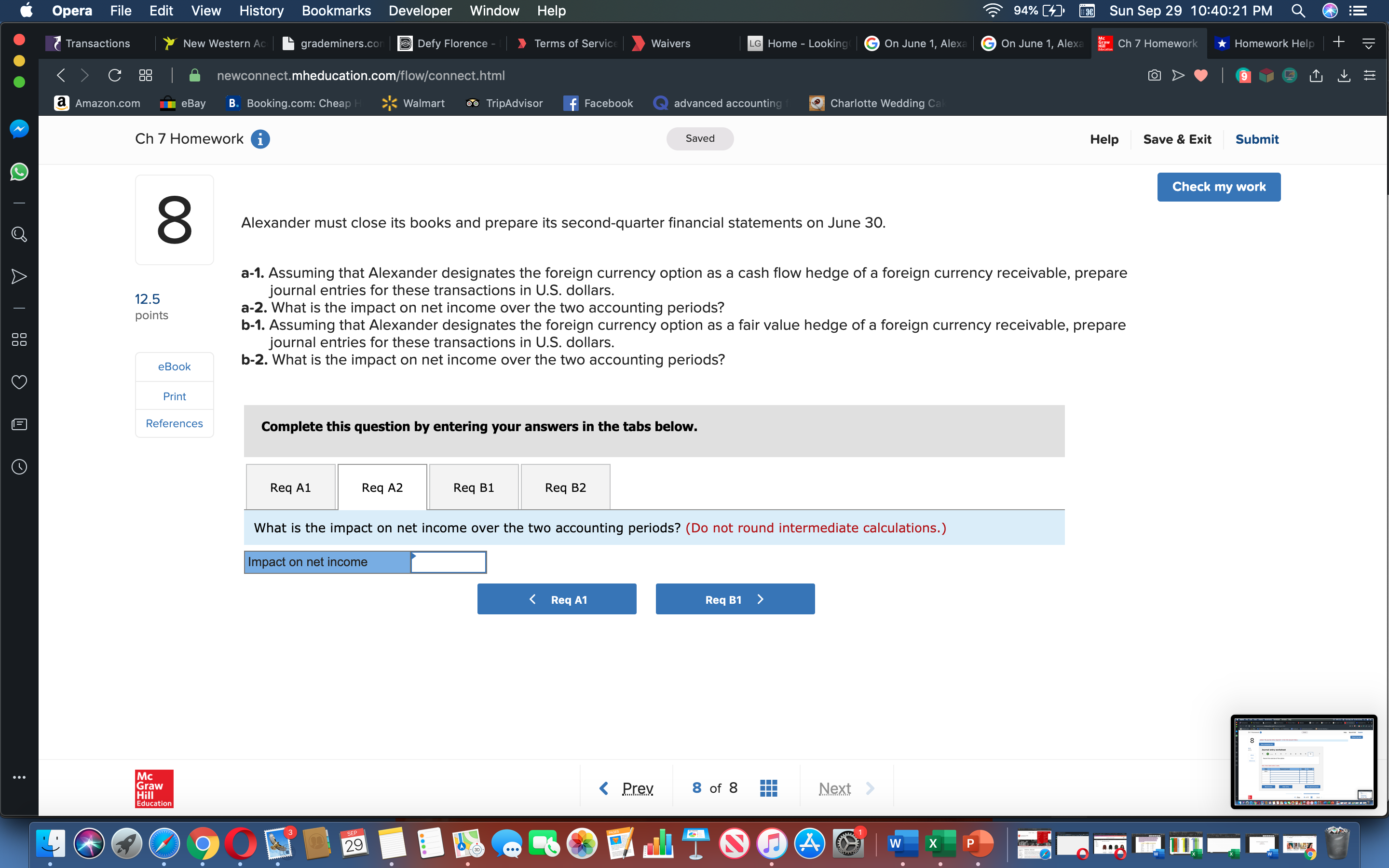This screenshot has width=1389, height=868.
Task: Open the question navigator grid beside page counter
Action: (x=768, y=787)
